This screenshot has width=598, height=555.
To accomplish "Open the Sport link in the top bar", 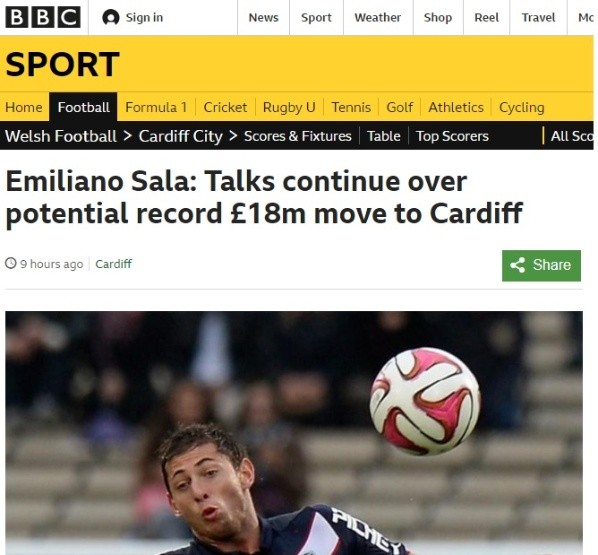I will tap(316, 18).
